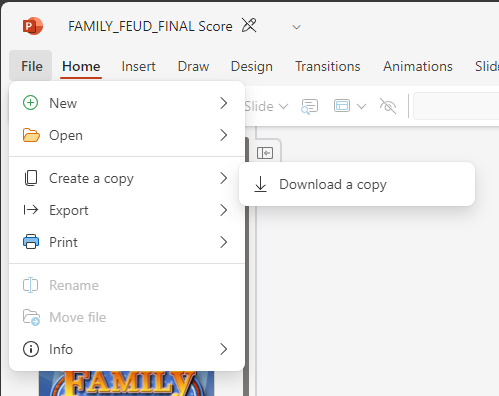Click the Hide Slide crossed-eye icon
The height and width of the screenshot is (396, 499).
(388, 106)
